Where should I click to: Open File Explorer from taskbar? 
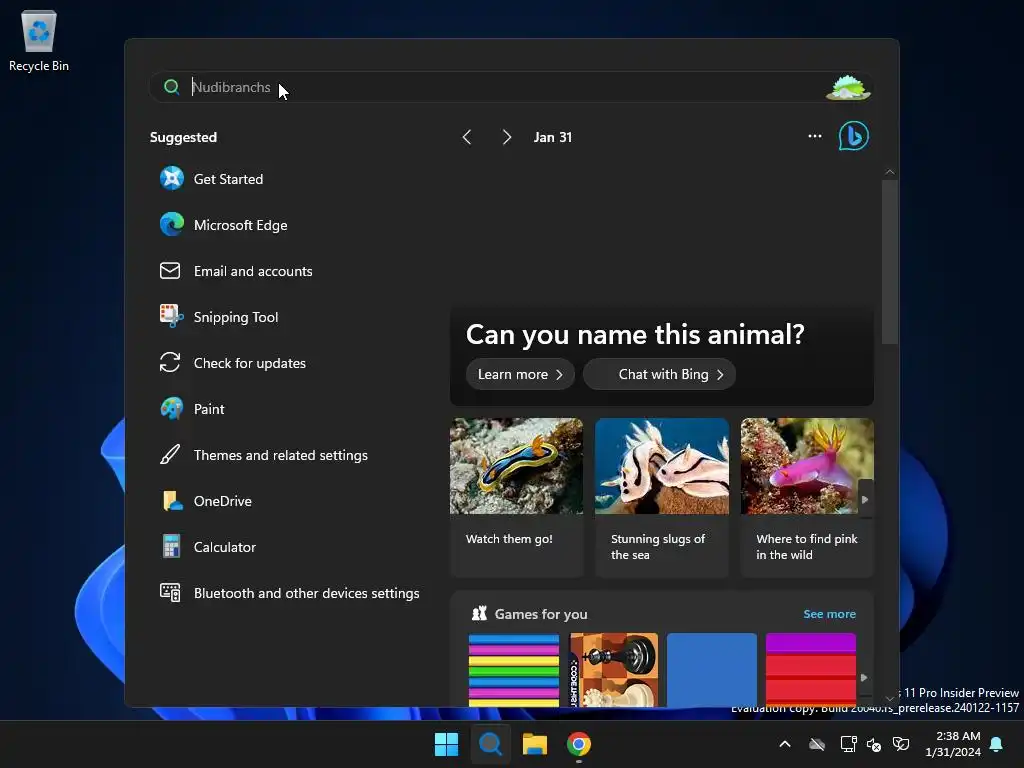(534, 744)
